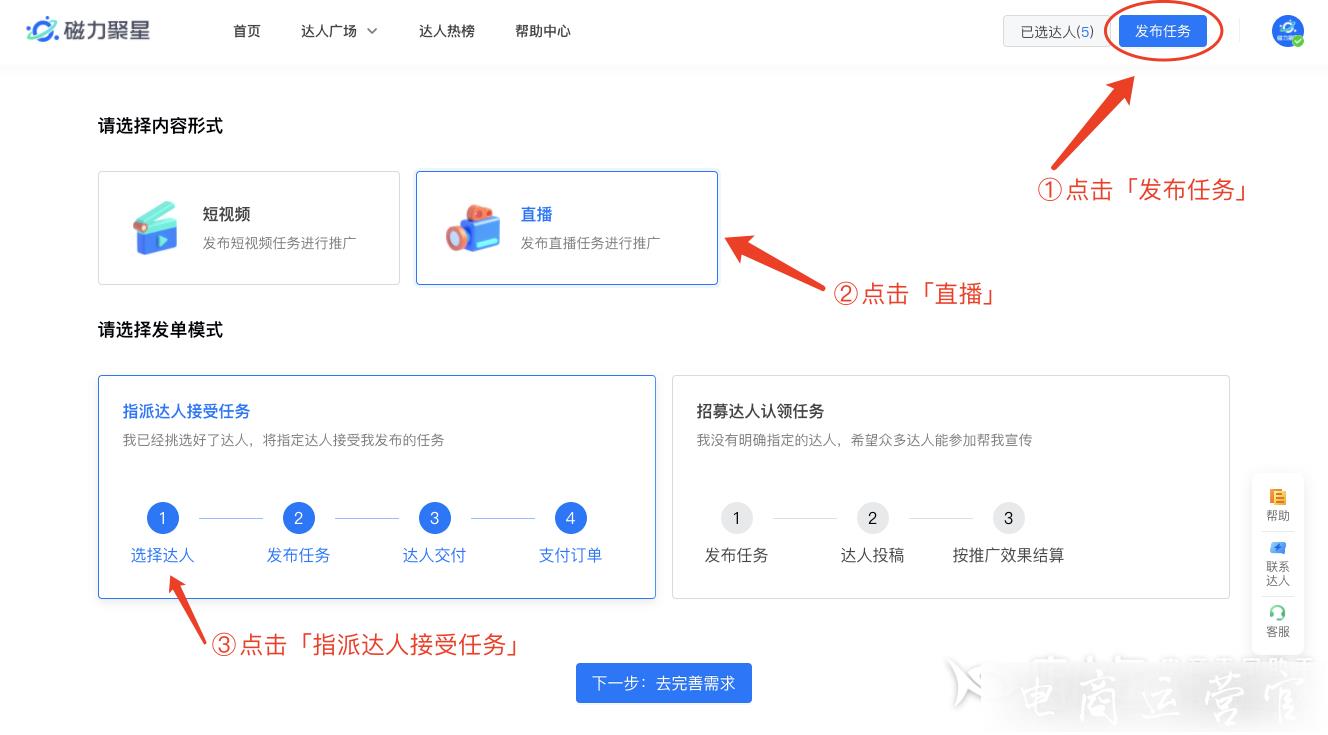This screenshot has height=735, width=1328.
Task: Click the 请选择发单模式 heading
Action: click(x=160, y=330)
